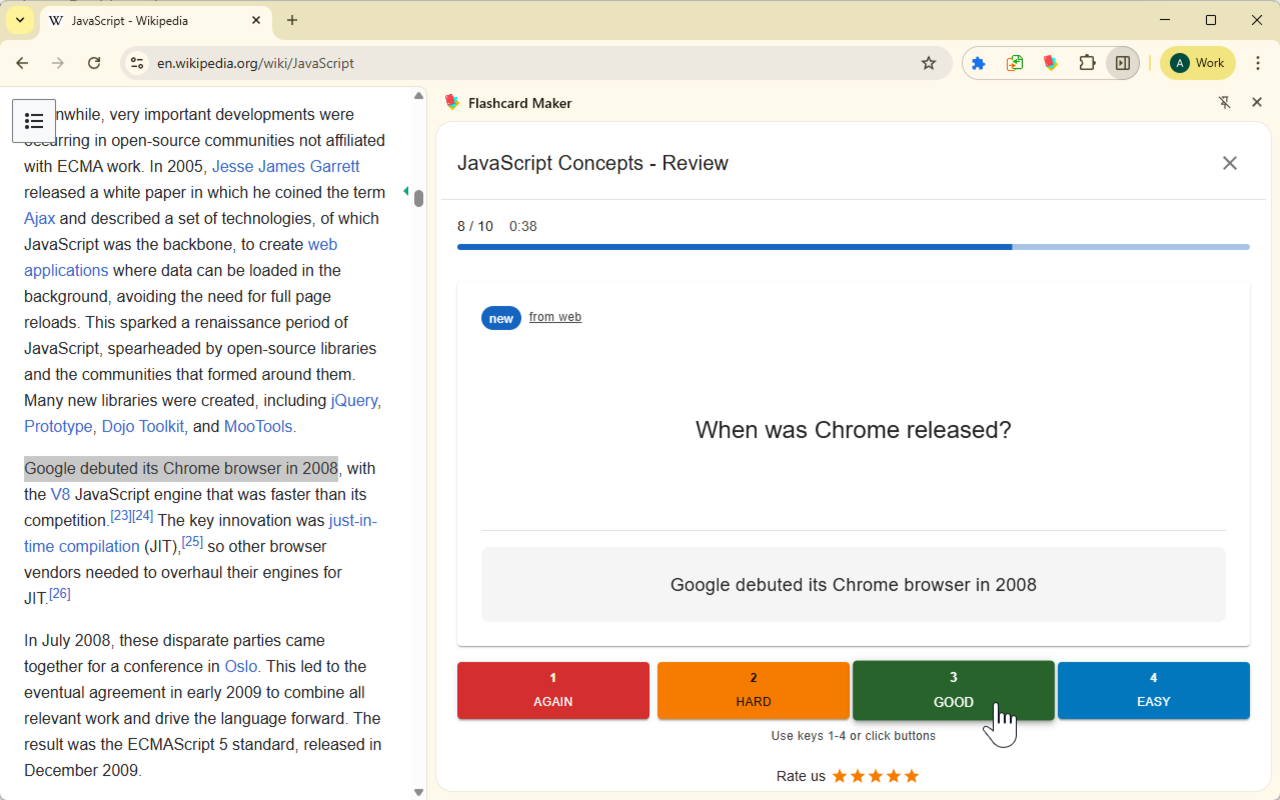This screenshot has height=800, width=1280.
Task: Bookmark this page with the star icon
Action: click(928, 63)
